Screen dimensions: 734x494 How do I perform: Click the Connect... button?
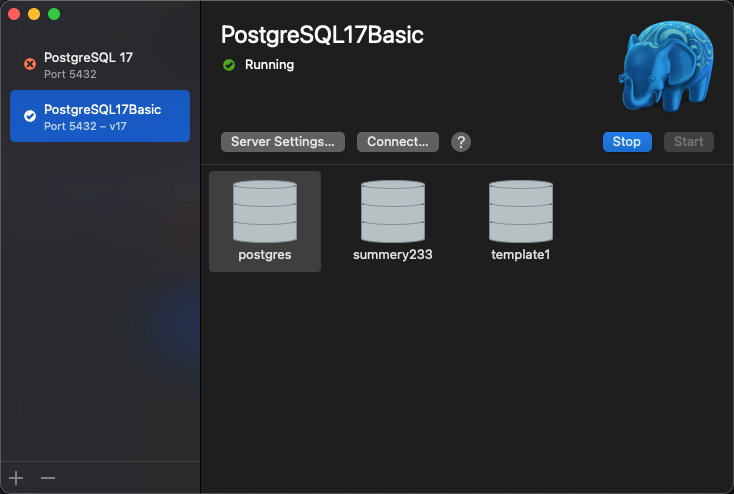(397, 142)
